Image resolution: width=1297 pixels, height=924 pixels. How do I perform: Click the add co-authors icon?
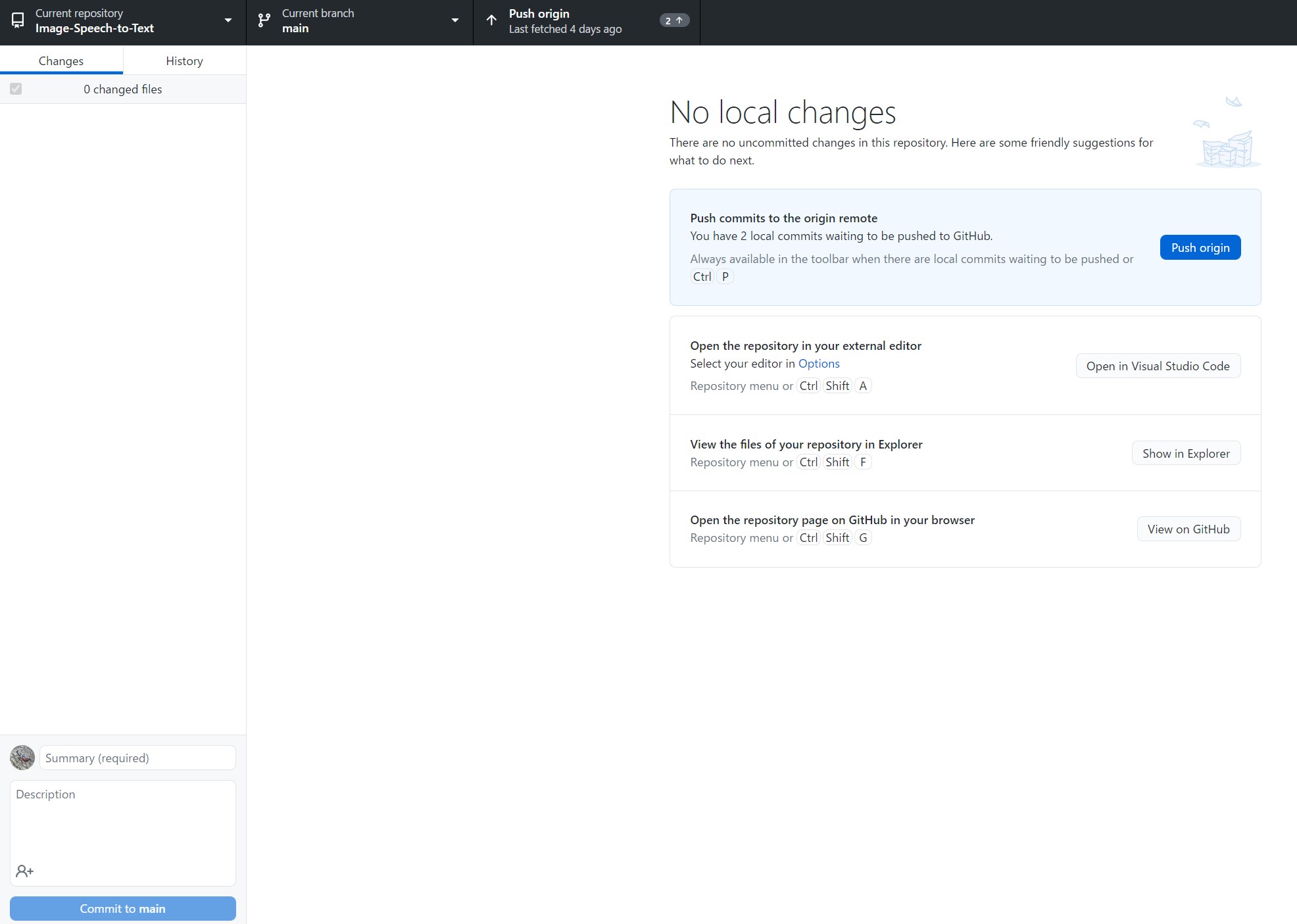24,871
